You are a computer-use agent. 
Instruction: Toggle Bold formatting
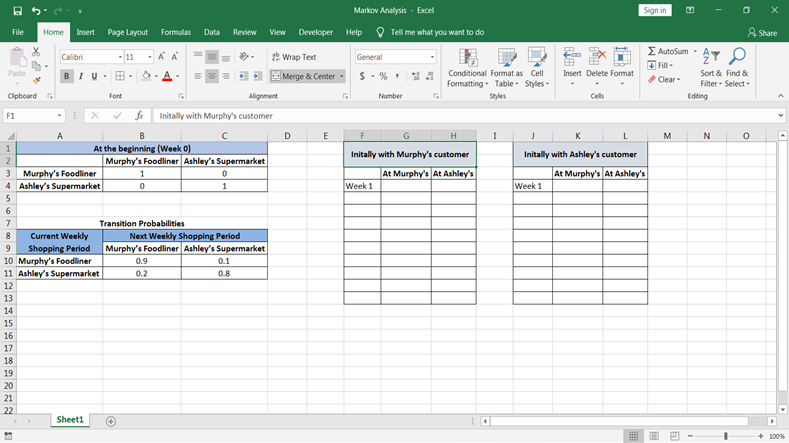coord(66,76)
